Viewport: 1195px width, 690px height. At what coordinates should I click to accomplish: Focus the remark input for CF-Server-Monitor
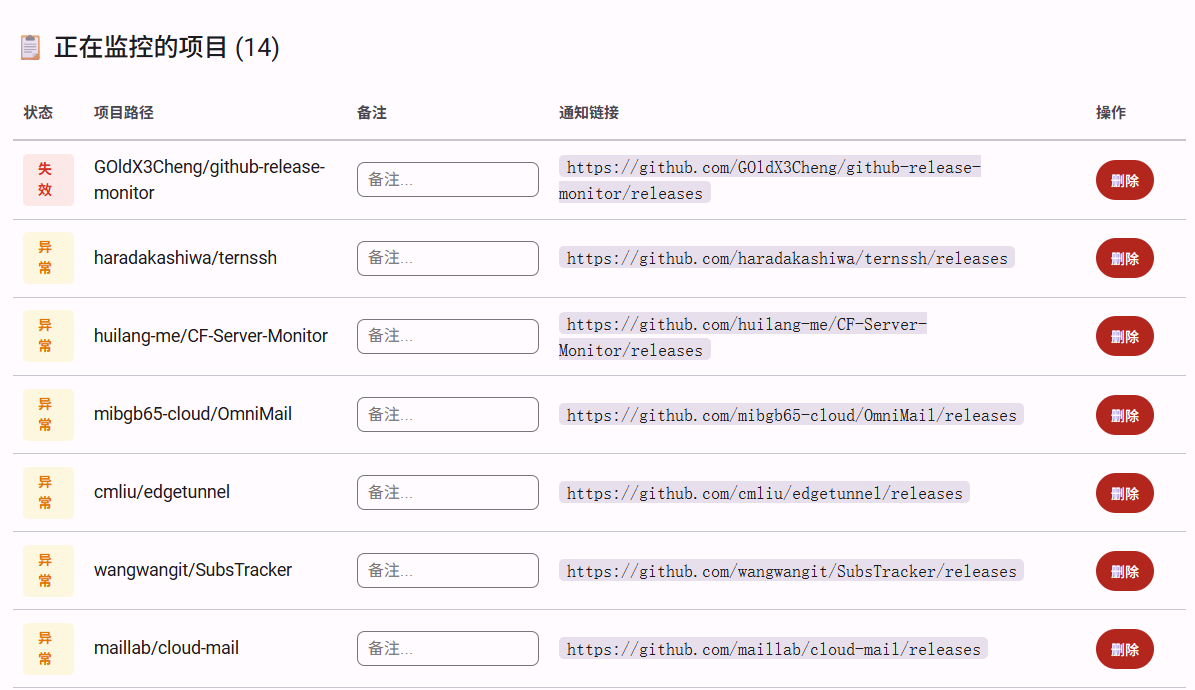pyautogui.click(x=447, y=336)
